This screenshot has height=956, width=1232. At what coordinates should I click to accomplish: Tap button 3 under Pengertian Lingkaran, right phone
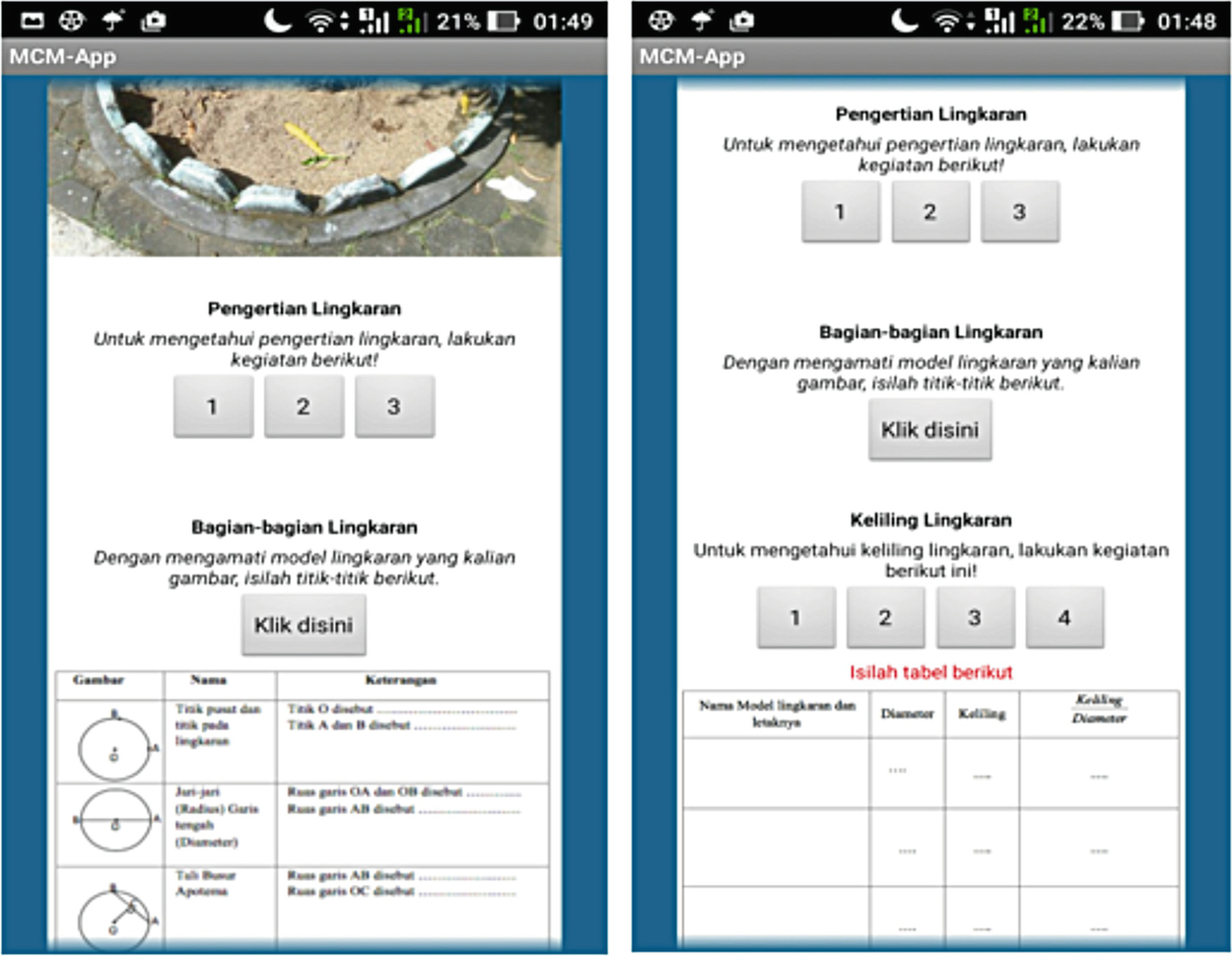coord(1020,212)
